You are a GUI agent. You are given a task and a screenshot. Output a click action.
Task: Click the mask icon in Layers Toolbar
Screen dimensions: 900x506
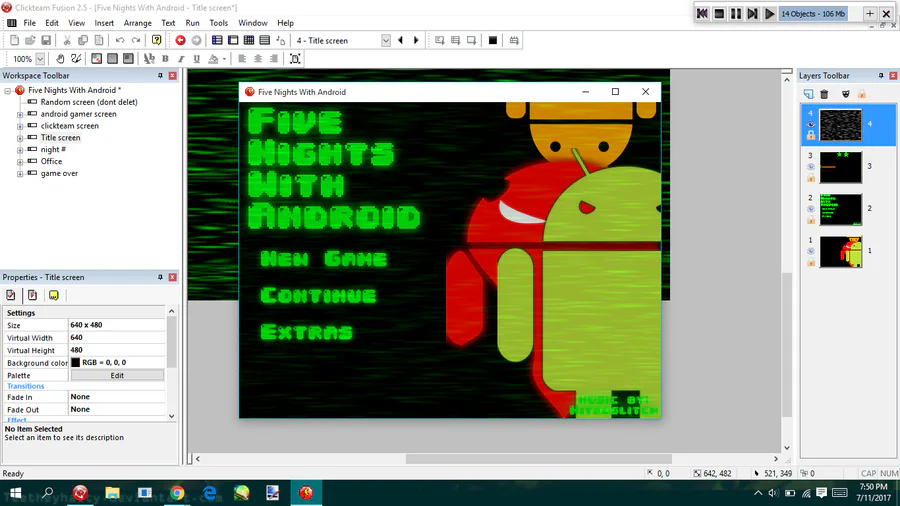click(x=845, y=94)
